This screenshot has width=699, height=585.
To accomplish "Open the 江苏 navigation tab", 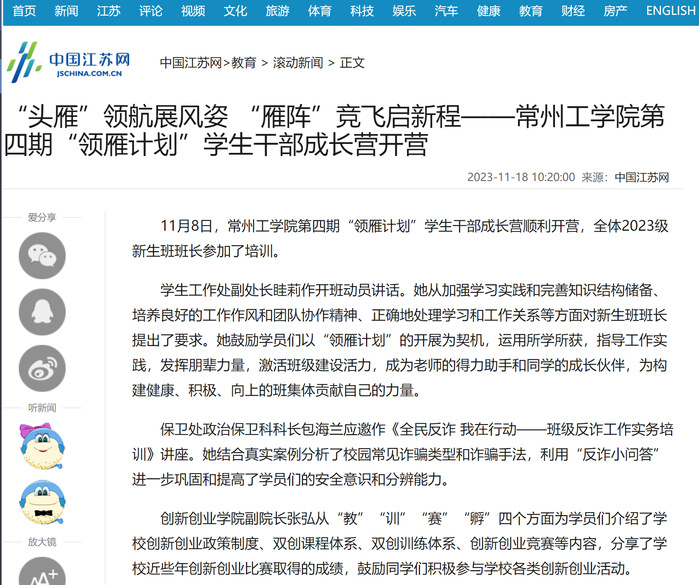I will click(x=109, y=11).
